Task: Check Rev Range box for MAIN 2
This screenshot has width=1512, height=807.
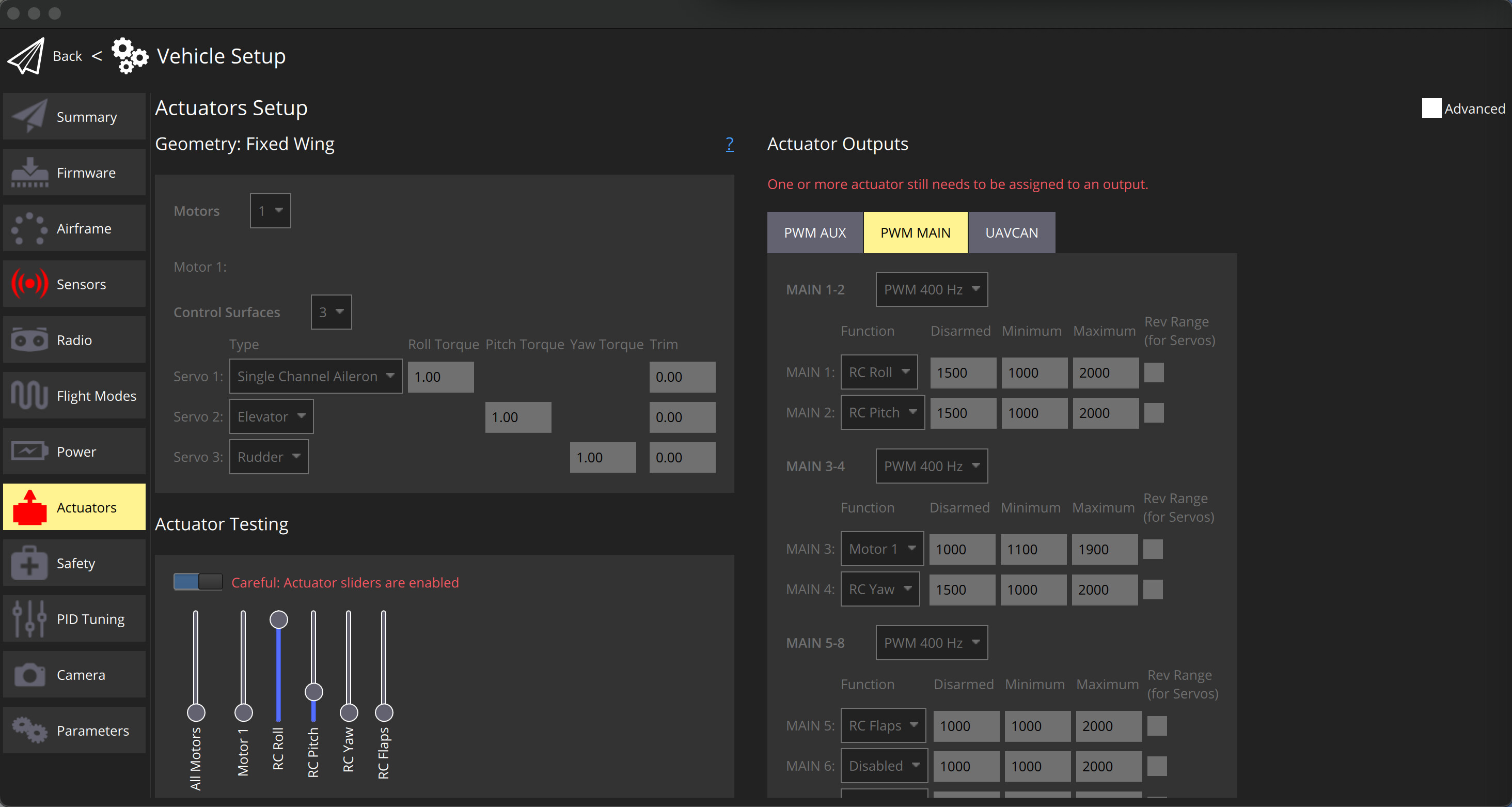Action: pyautogui.click(x=1154, y=413)
